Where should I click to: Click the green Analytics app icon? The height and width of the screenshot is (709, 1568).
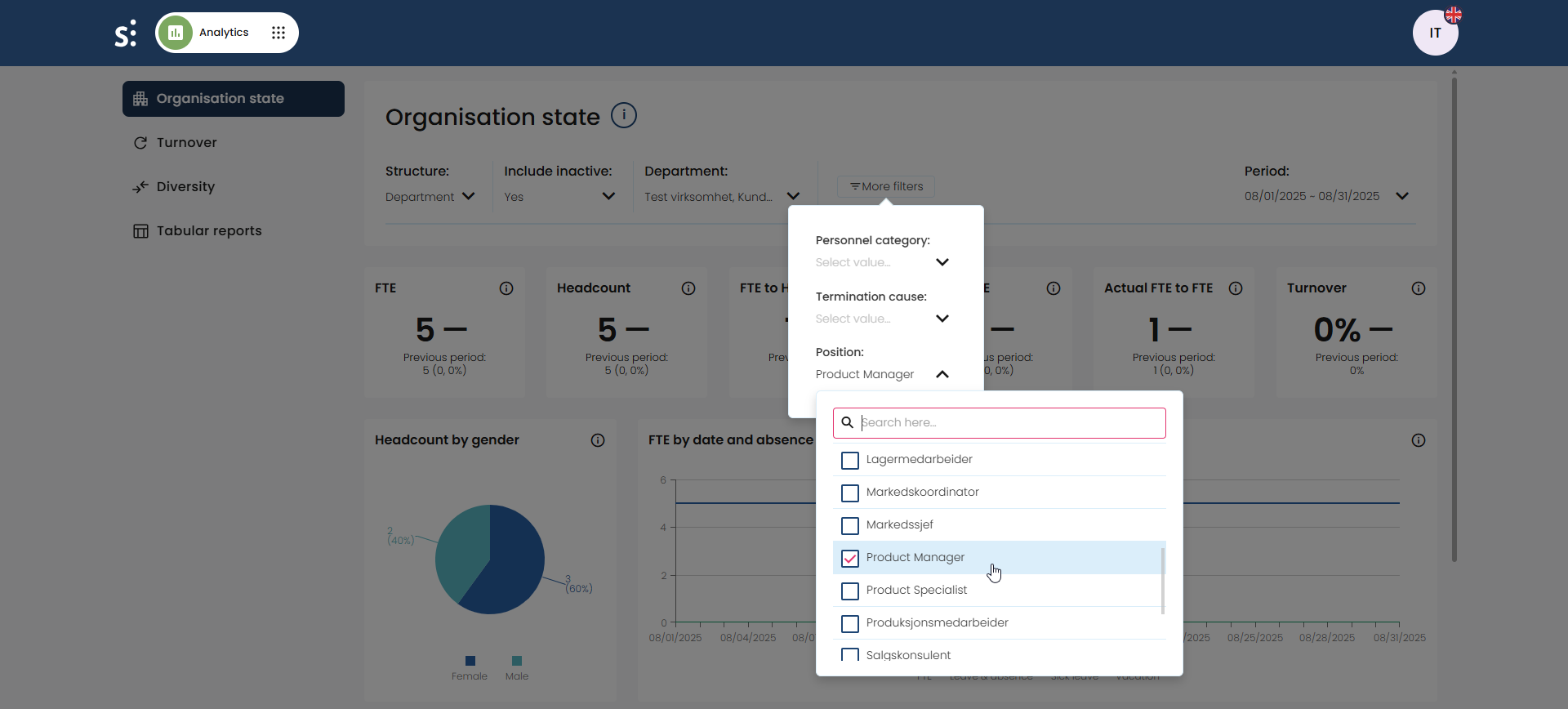(x=176, y=33)
